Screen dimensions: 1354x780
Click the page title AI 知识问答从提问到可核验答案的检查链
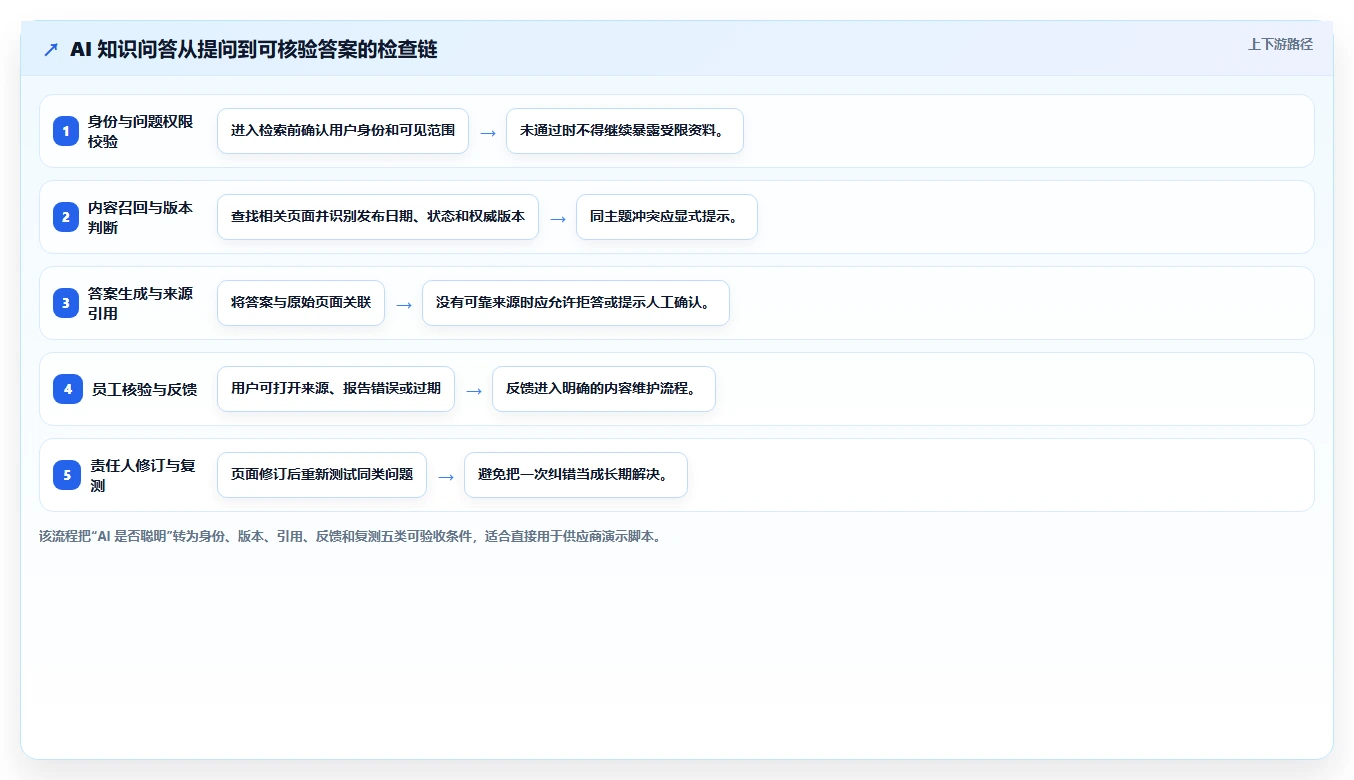coord(254,50)
